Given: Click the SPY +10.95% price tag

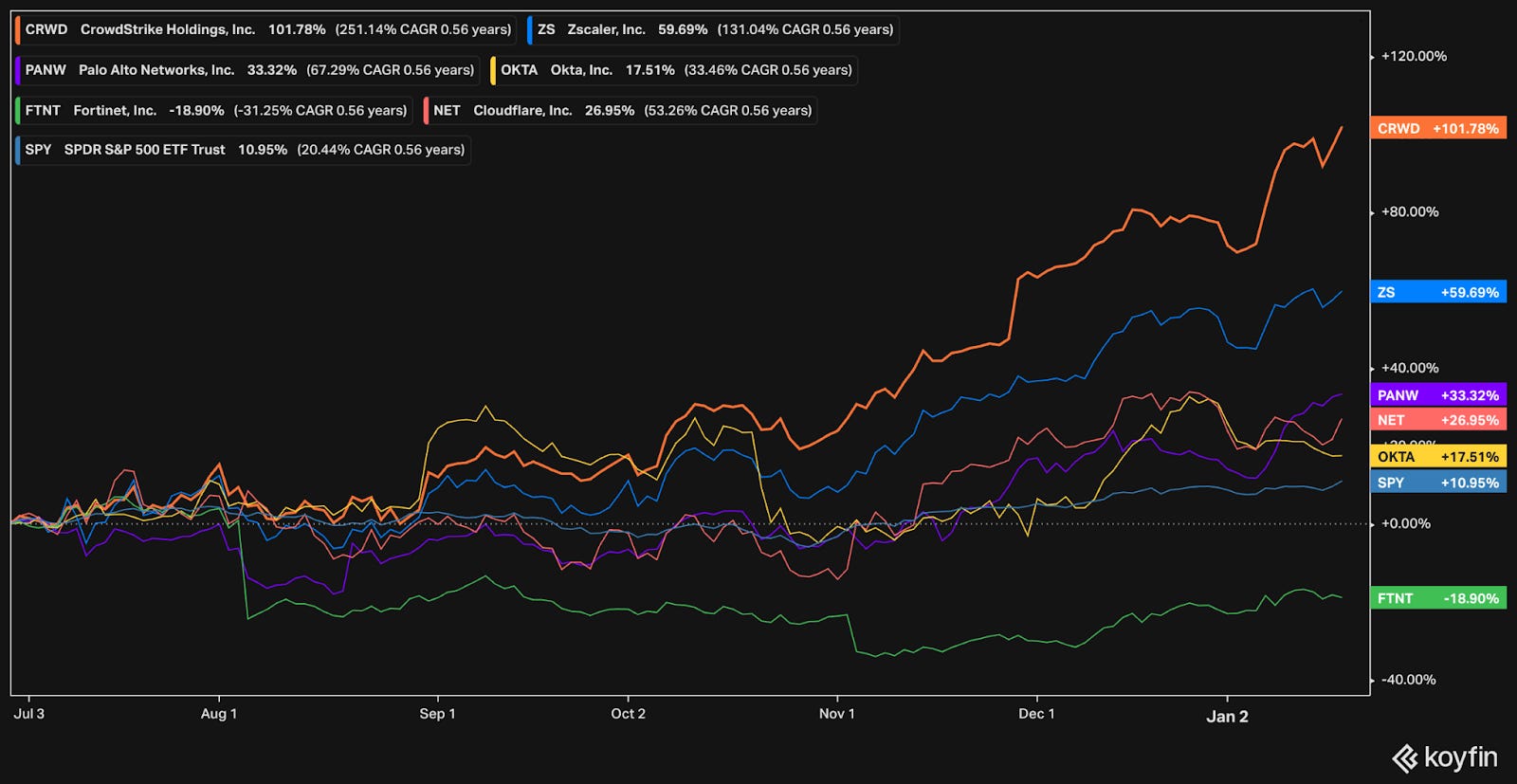Looking at the screenshot, I should pos(1437,483).
